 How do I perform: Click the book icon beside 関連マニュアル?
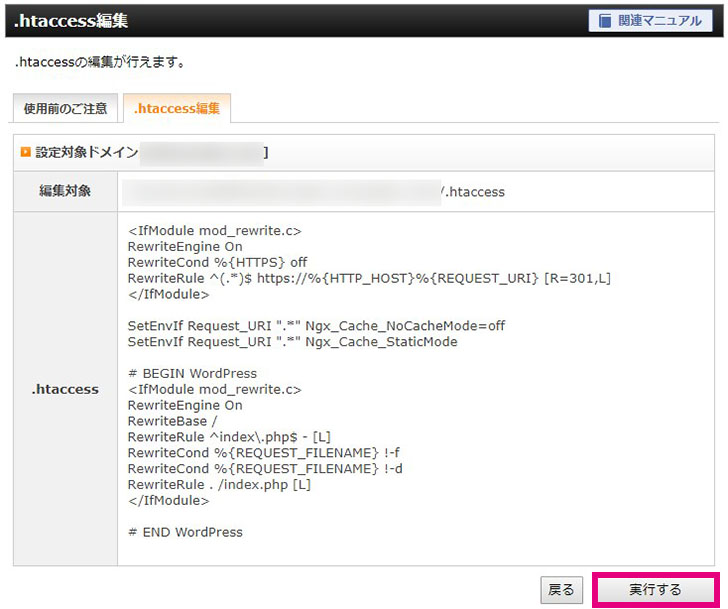point(606,21)
